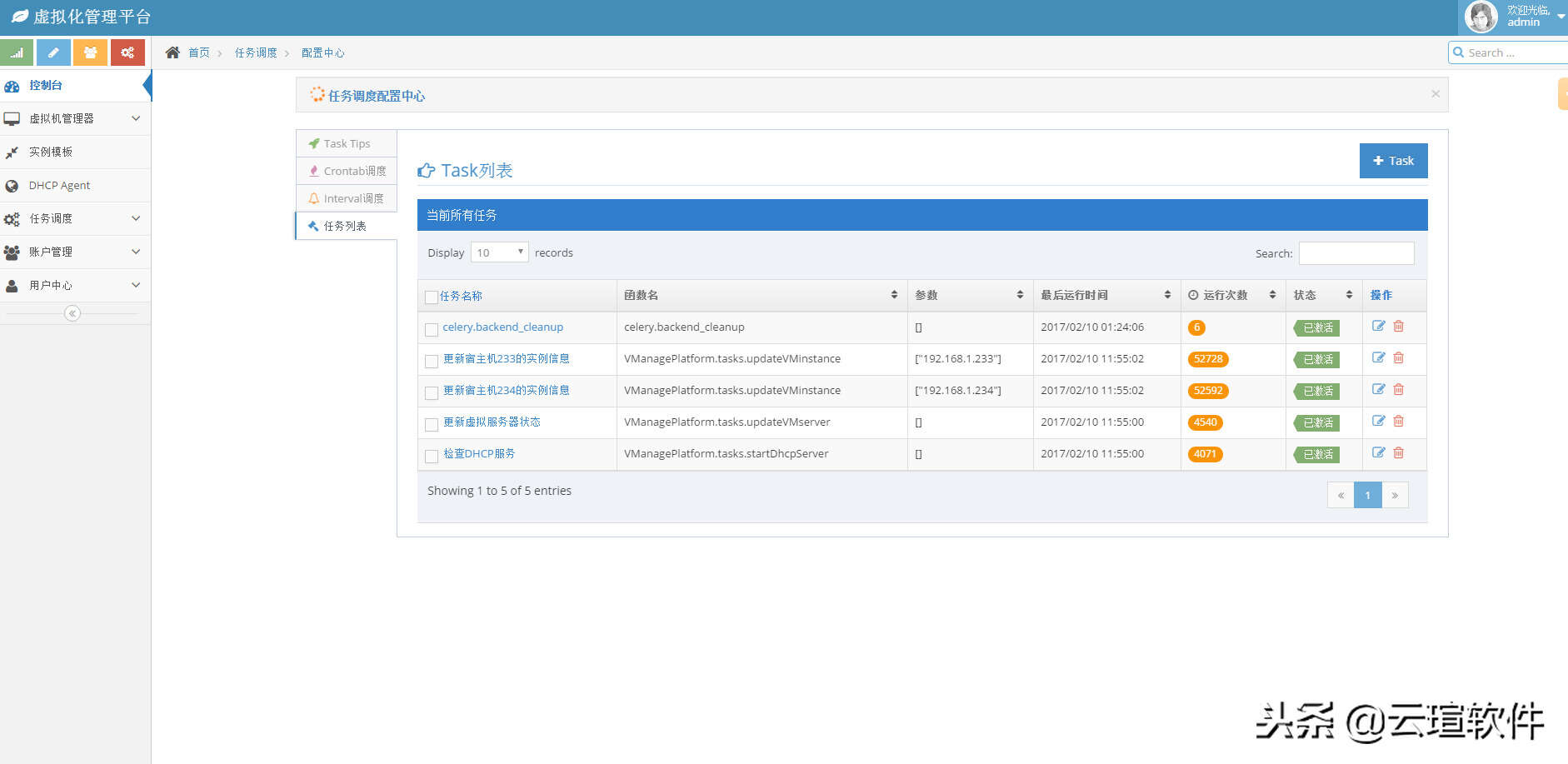Open the celery.backend_cleanup task link
Viewport: 1568px width, 764px height.
(502, 327)
